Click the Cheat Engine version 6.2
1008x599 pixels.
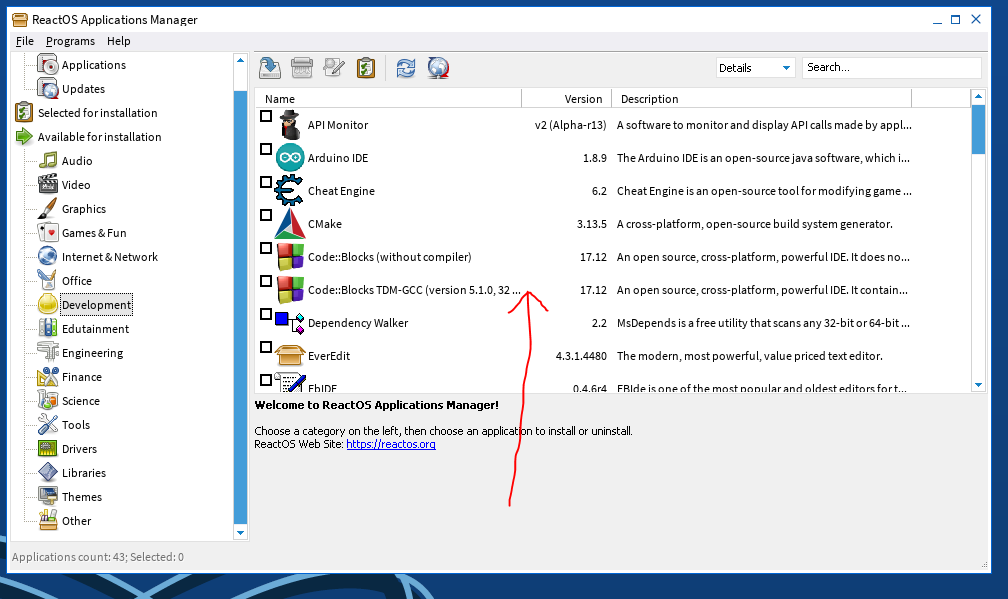[x=599, y=191]
